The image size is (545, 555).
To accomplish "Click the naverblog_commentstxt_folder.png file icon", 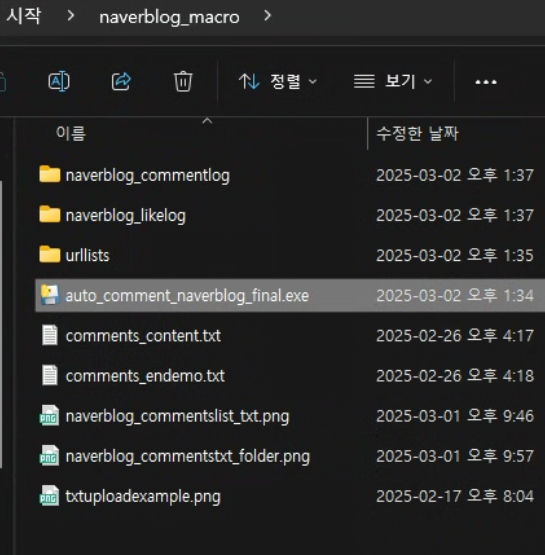I will pos(49,456).
